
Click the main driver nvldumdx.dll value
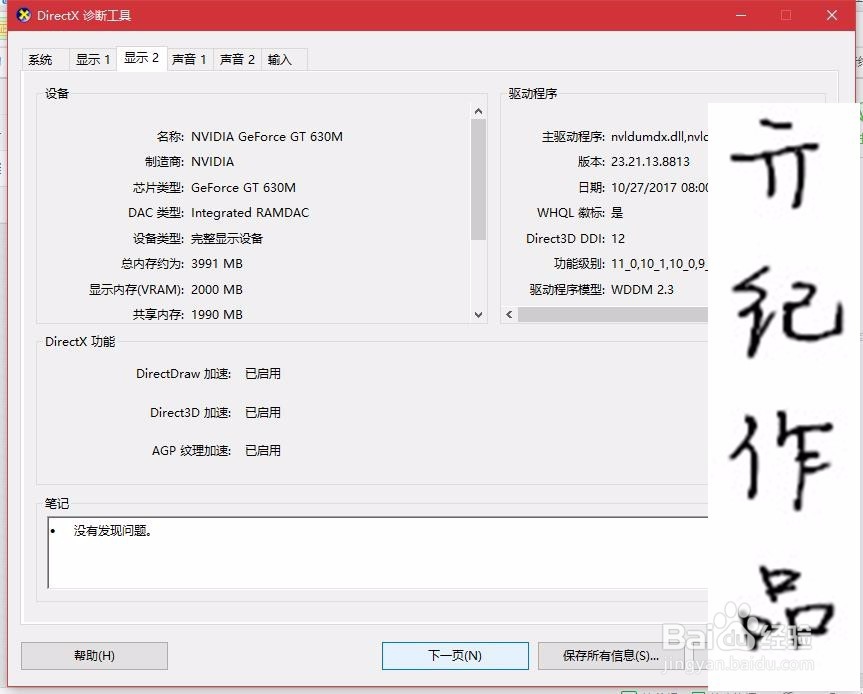point(659,136)
